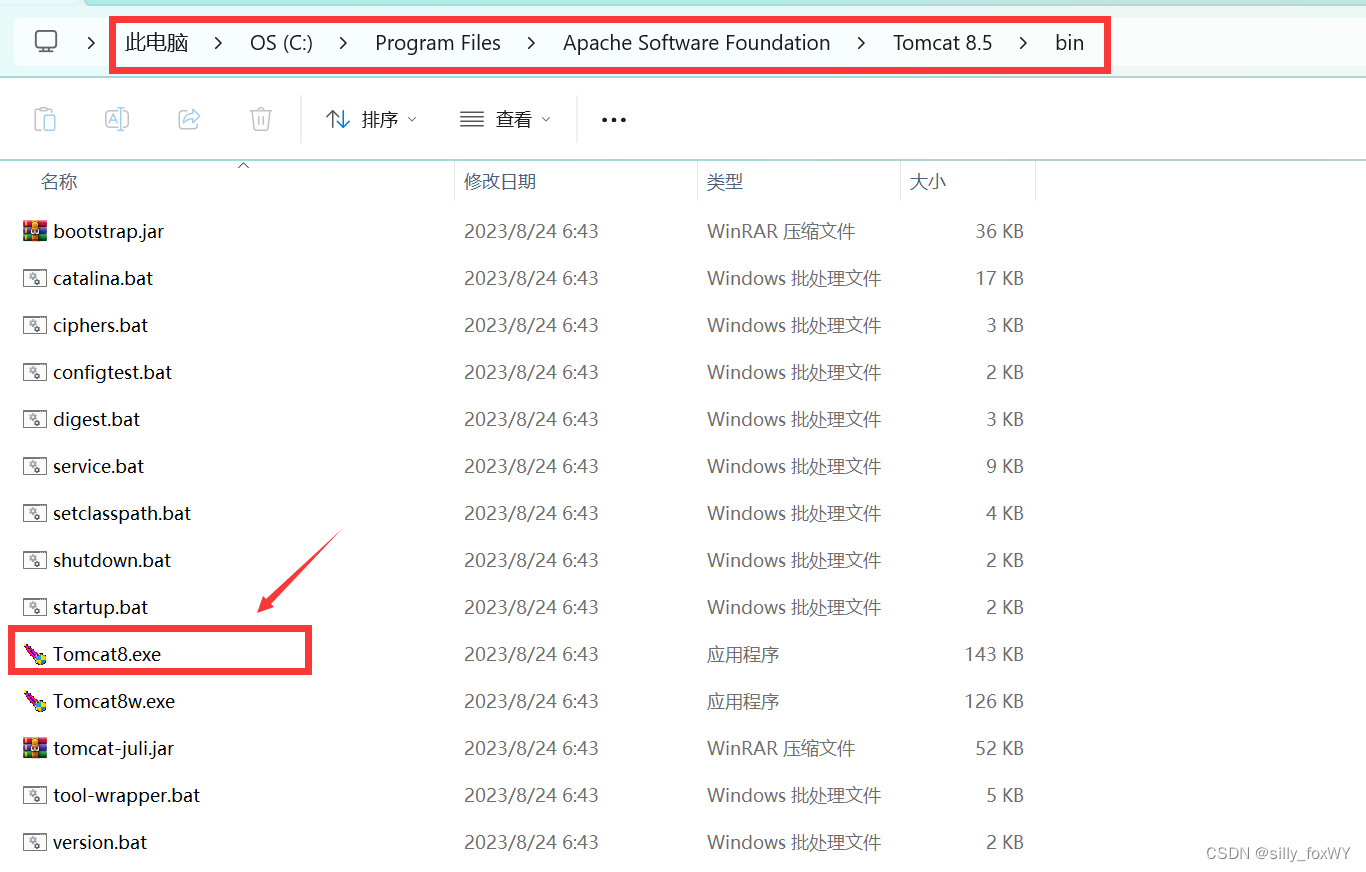Go to OS (C:) in the breadcrumb
The height and width of the screenshot is (872, 1366).
pyautogui.click(x=281, y=43)
